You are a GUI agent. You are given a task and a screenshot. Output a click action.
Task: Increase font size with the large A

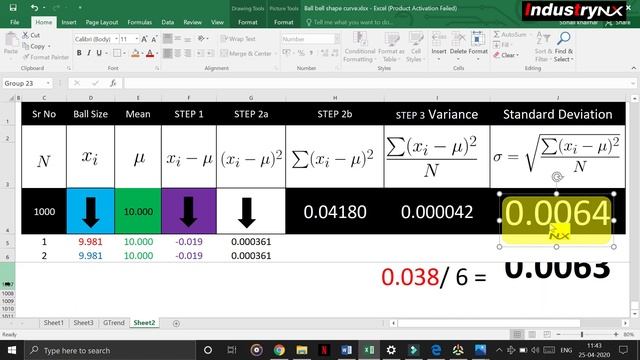[x=144, y=39]
